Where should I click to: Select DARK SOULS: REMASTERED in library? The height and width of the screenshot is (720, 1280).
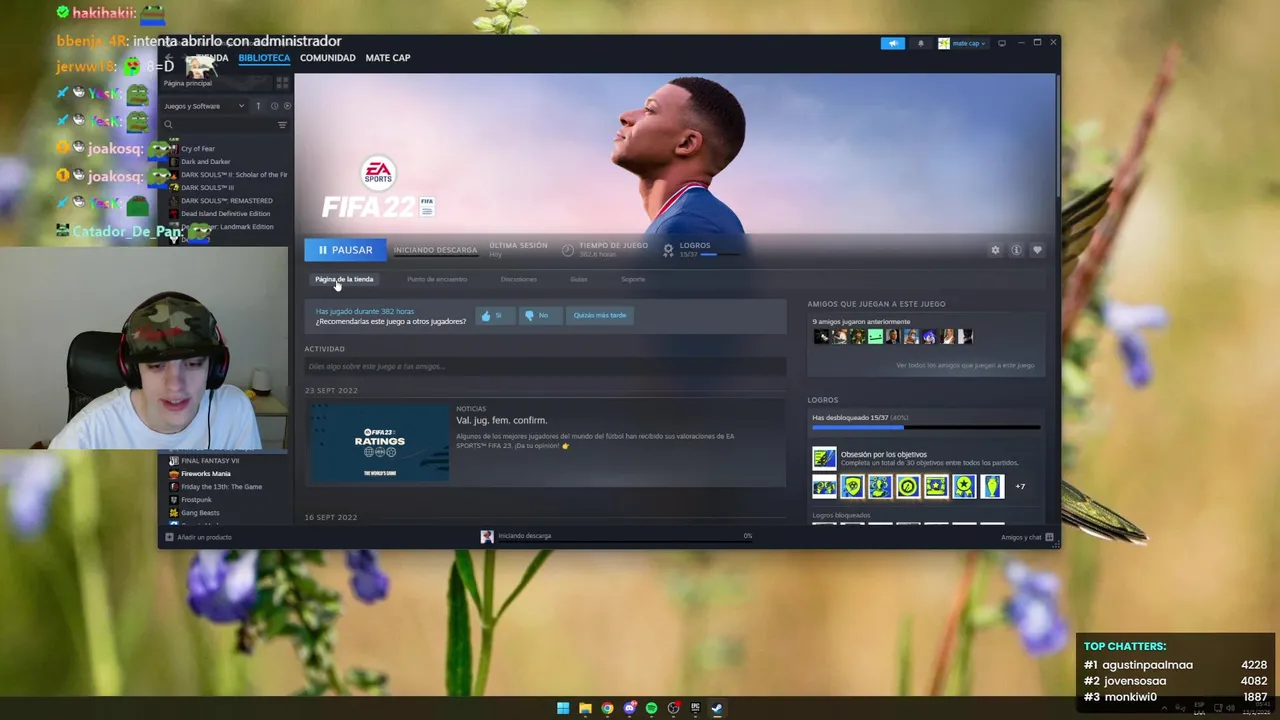point(226,200)
